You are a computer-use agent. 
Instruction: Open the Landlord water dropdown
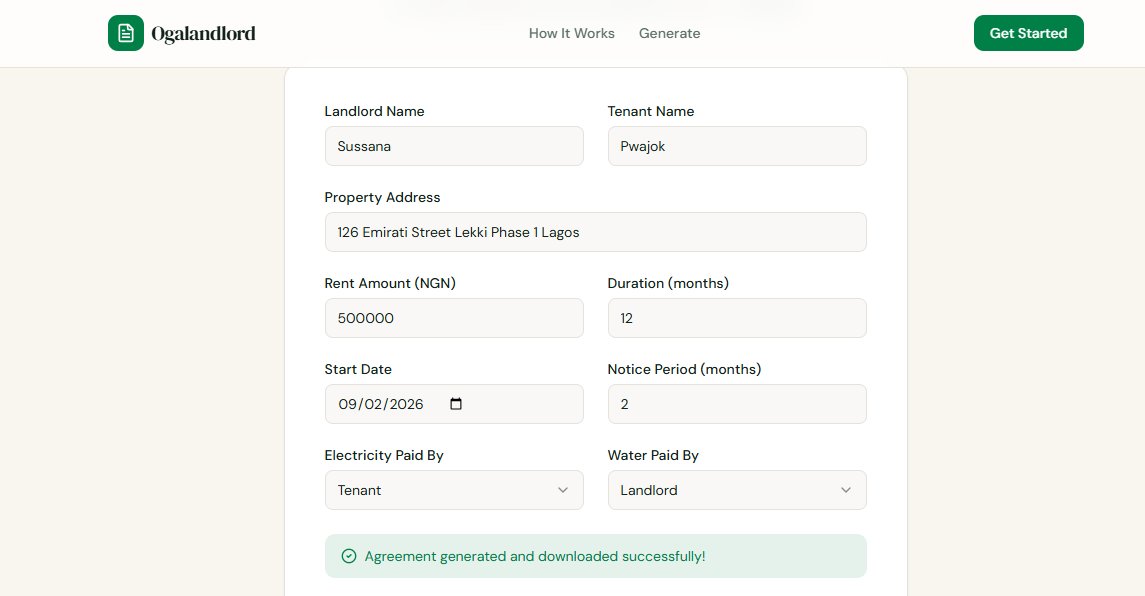[737, 490]
